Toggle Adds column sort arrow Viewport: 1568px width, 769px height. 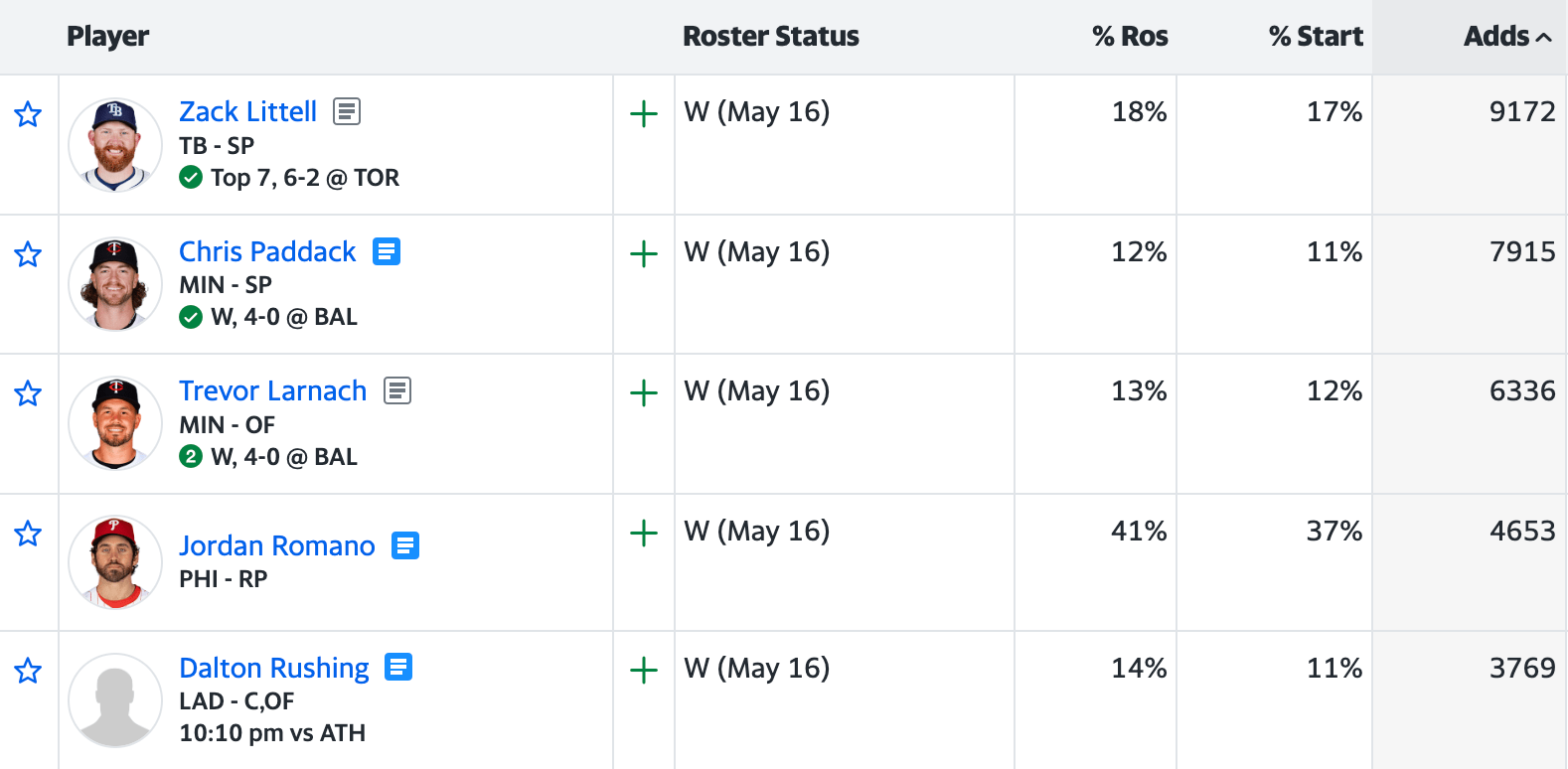1544,38
